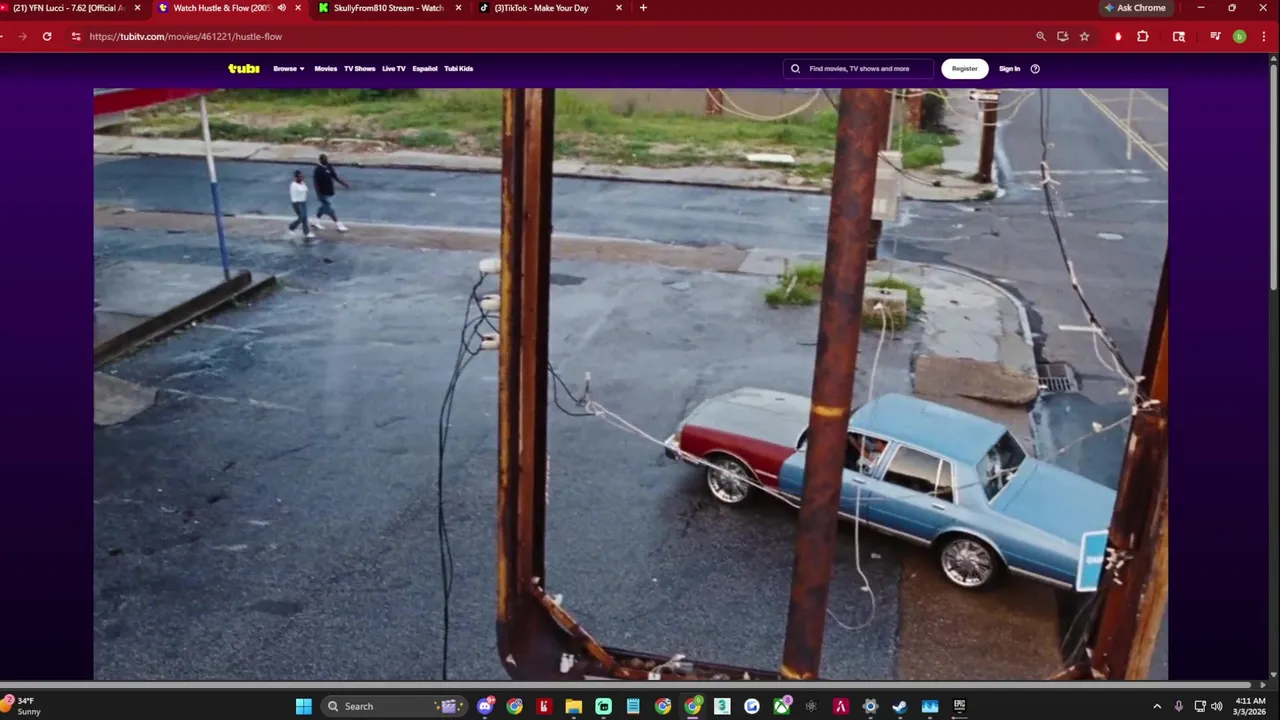Viewport: 1280px width, 720px height.
Task: Open File Explorer from the taskbar
Action: click(573, 706)
